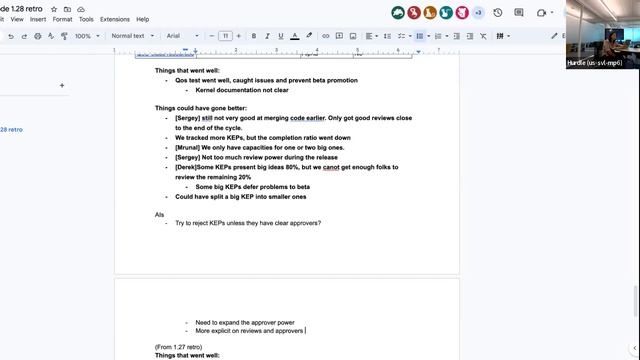Activate the paint format tool
Image resolution: width=640 pixels, height=360 pixels.
(x=64, y=36)
